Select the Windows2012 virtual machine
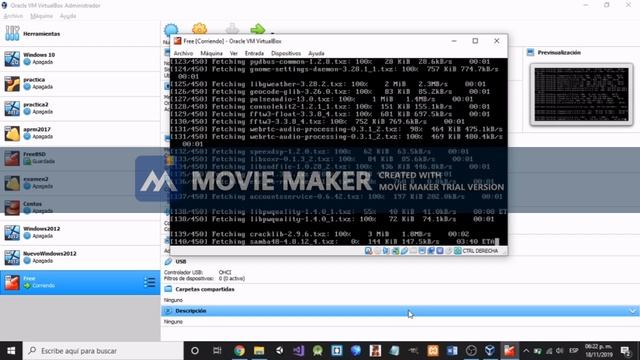The width and height of the screenshot is (640, 360). [x=80, y=233]
